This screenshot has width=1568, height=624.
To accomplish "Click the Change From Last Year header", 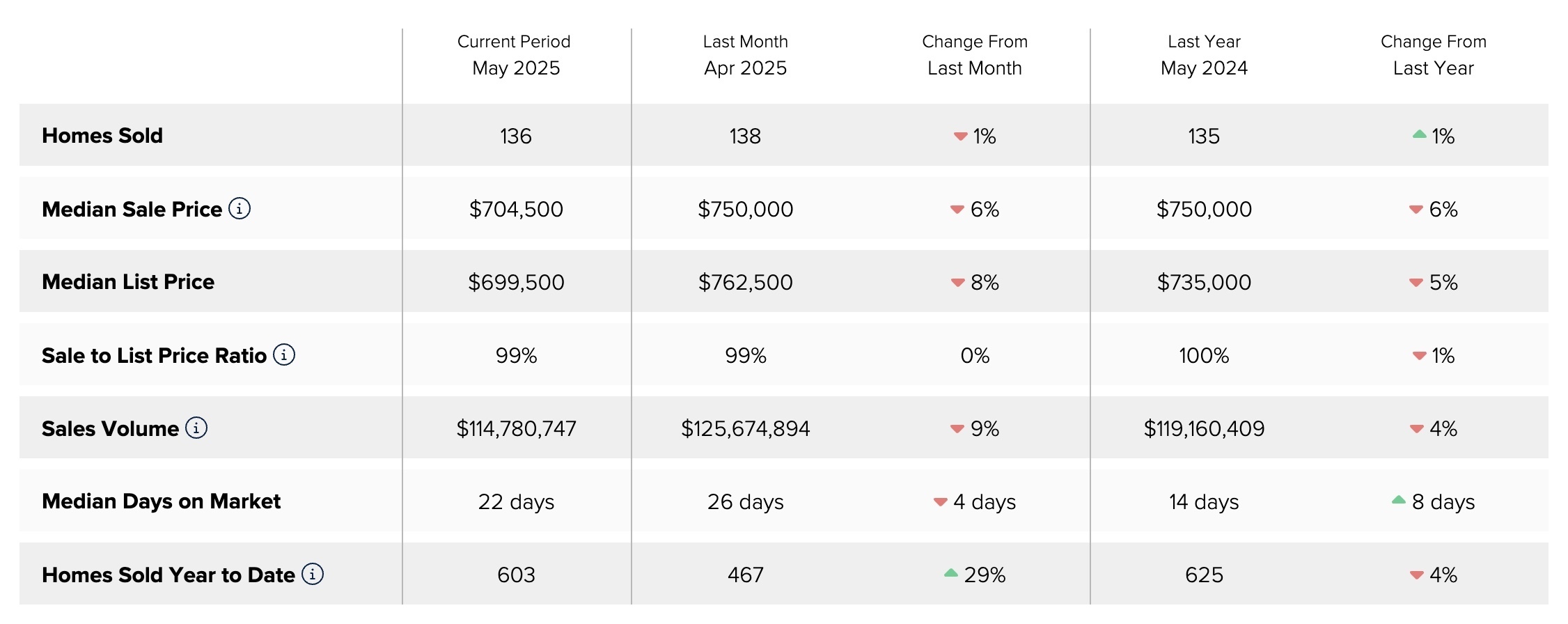I will click(x=1433, y=55).
